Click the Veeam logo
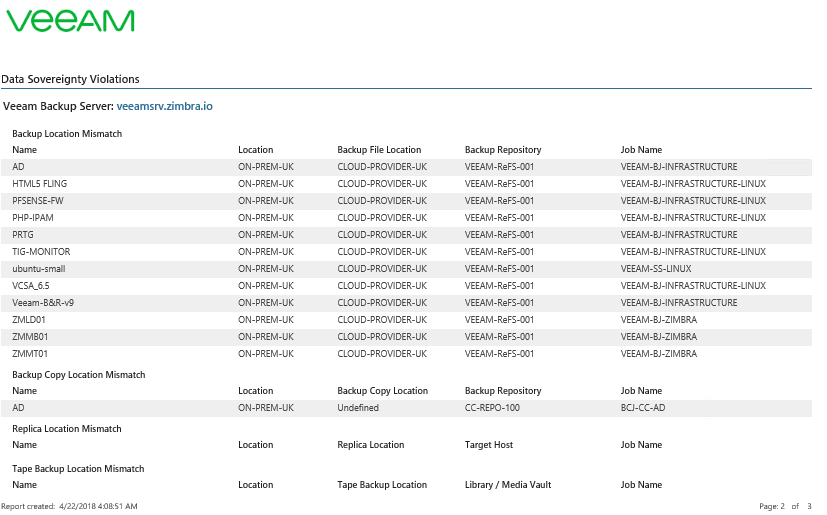This screenshot has width=827, height=515. (x=71, y=22)
